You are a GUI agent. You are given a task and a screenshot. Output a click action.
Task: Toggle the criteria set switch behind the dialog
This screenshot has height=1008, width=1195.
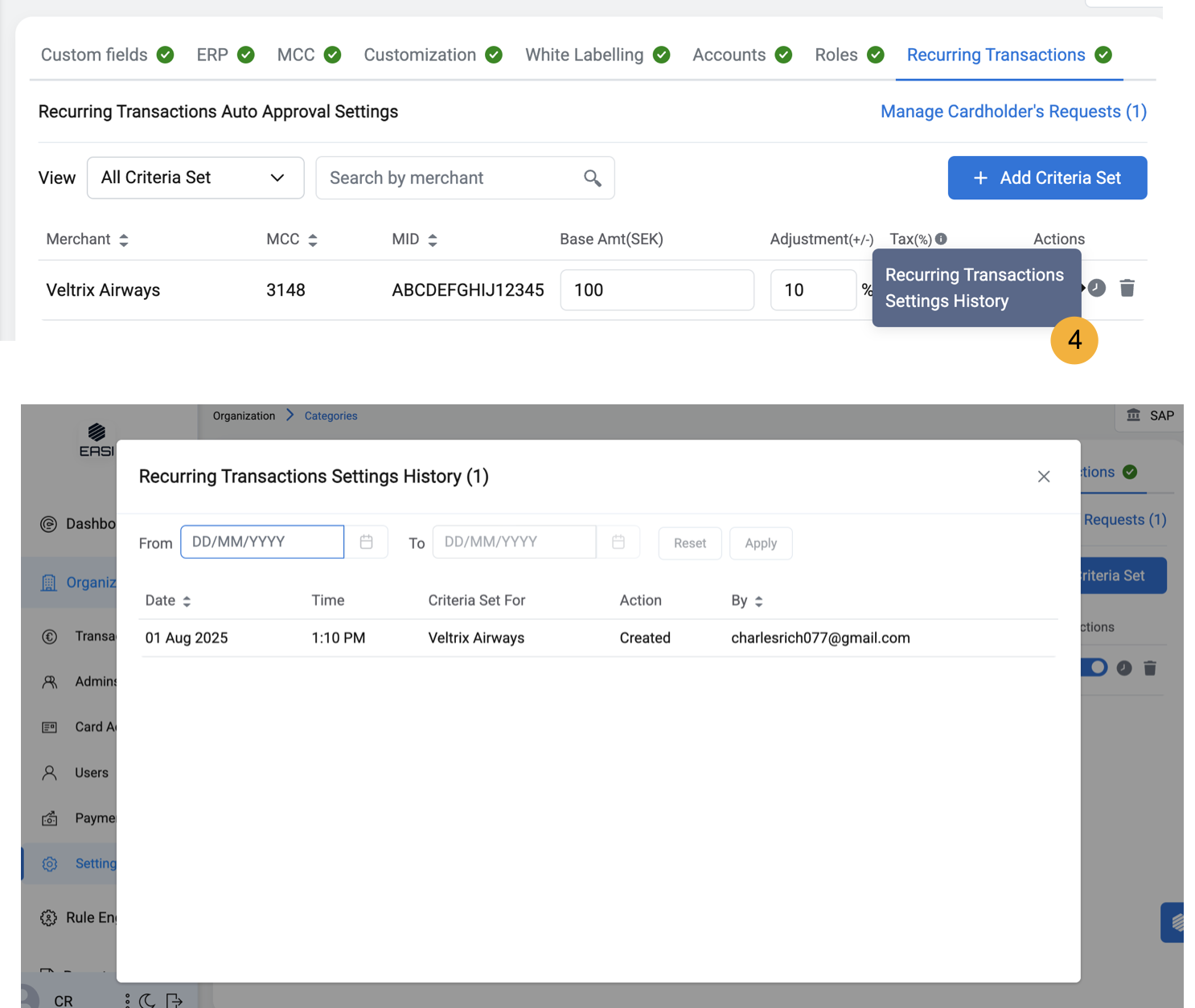click(x=1094, y=668)
